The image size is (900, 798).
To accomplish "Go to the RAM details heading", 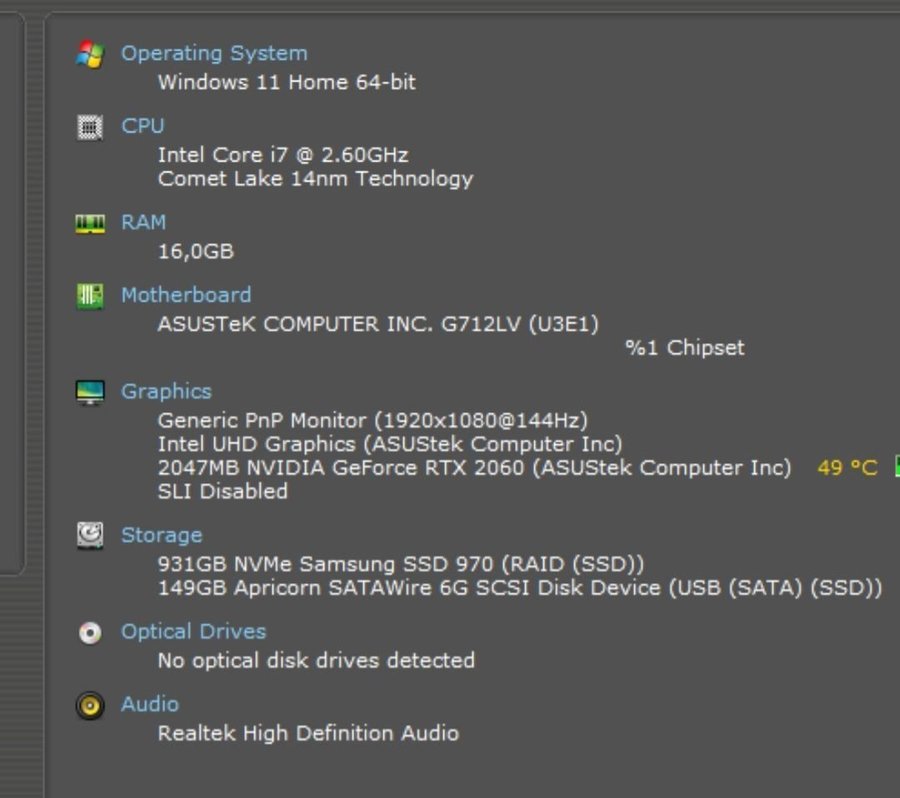I will pyautogui.click(x=143, y=222).
